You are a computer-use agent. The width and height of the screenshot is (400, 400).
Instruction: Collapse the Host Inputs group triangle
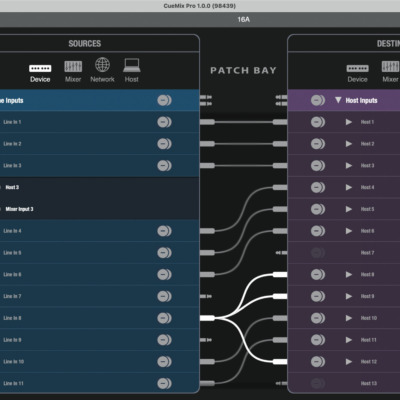[338, 100]
